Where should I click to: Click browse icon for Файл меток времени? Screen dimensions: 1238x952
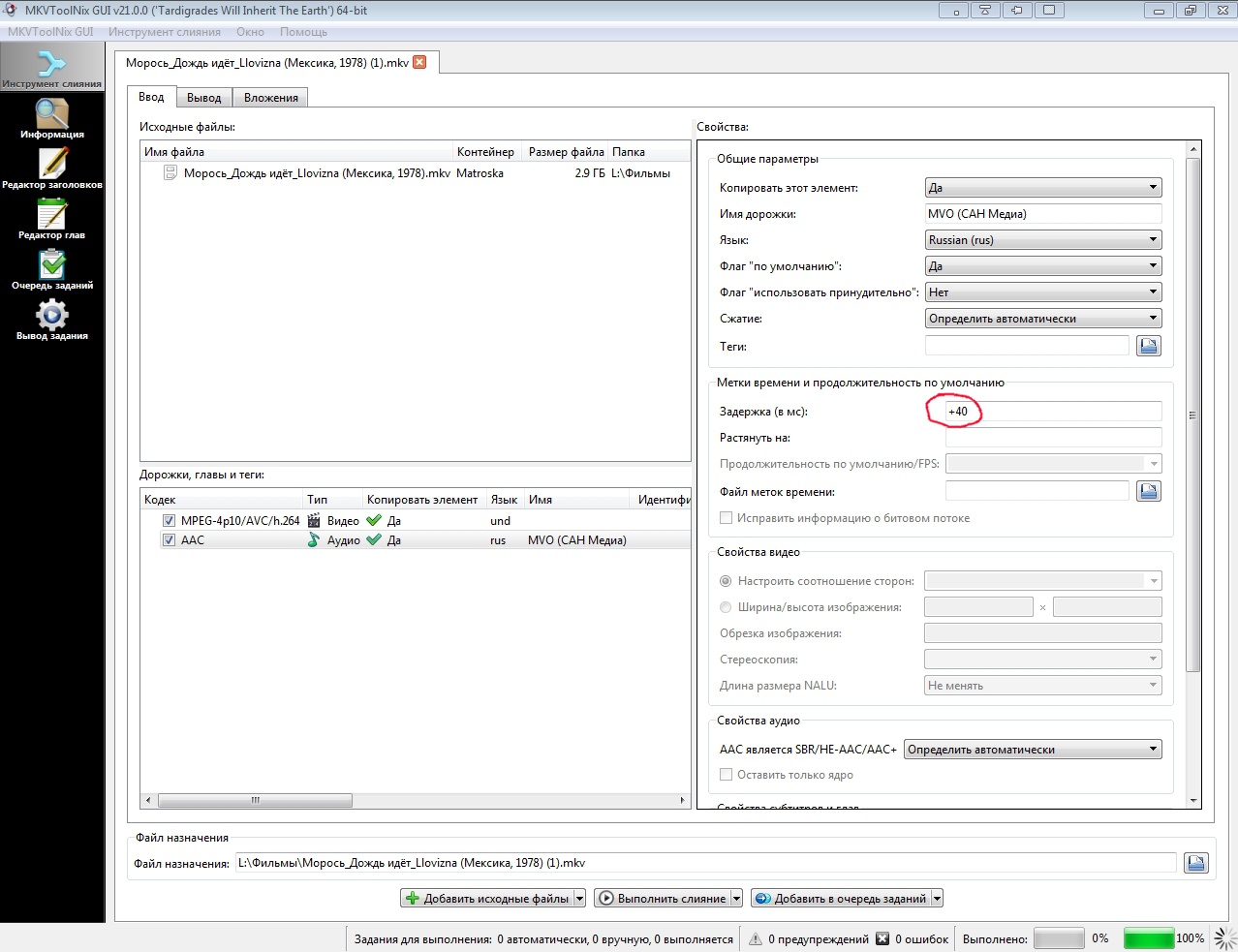pyautogui.click(x=1148, y=491)
